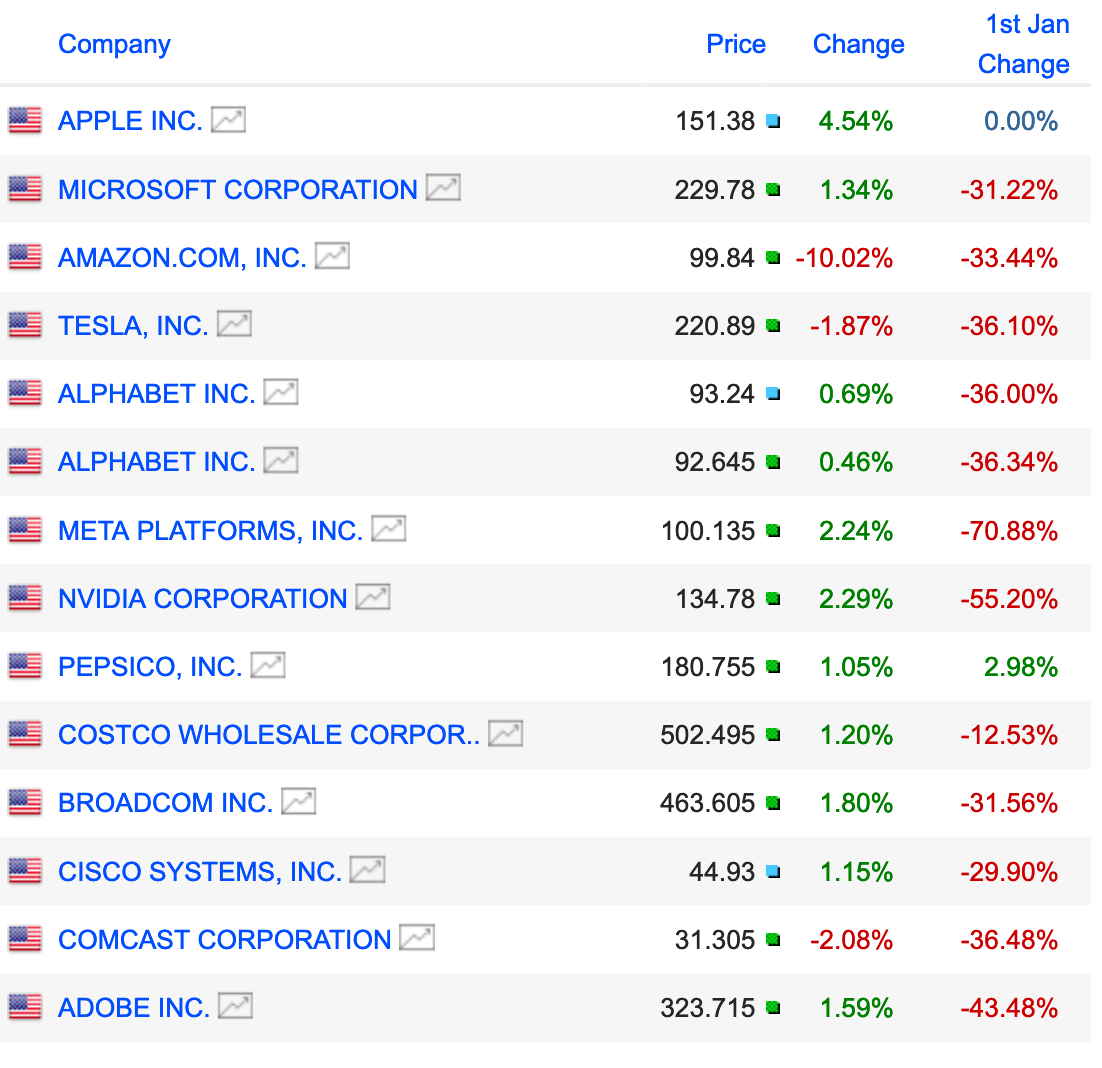Click chart icon beside Costco Wholesale
The image size is (1102, 1068).
coord(505,734)
